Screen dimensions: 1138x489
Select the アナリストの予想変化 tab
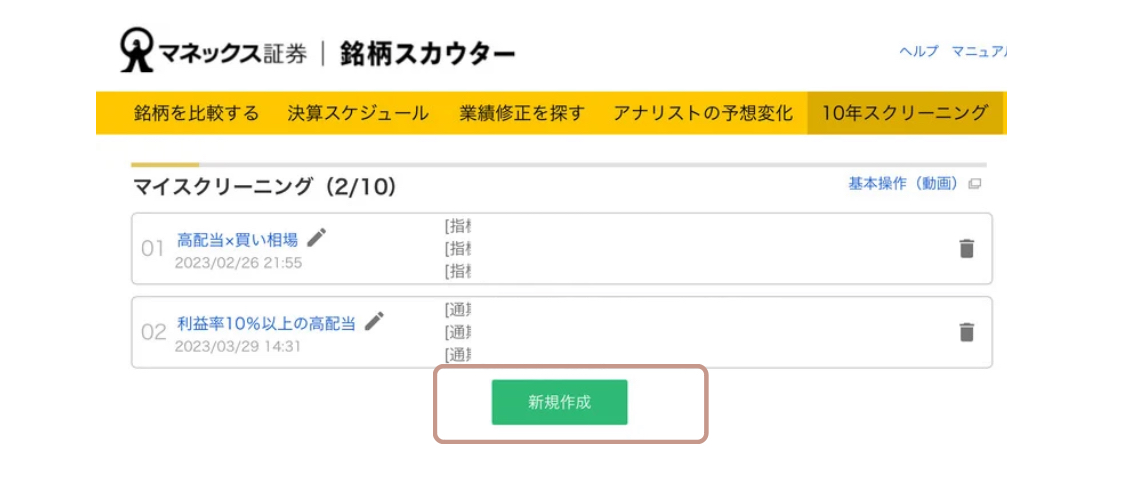click(x=703, y=113)
